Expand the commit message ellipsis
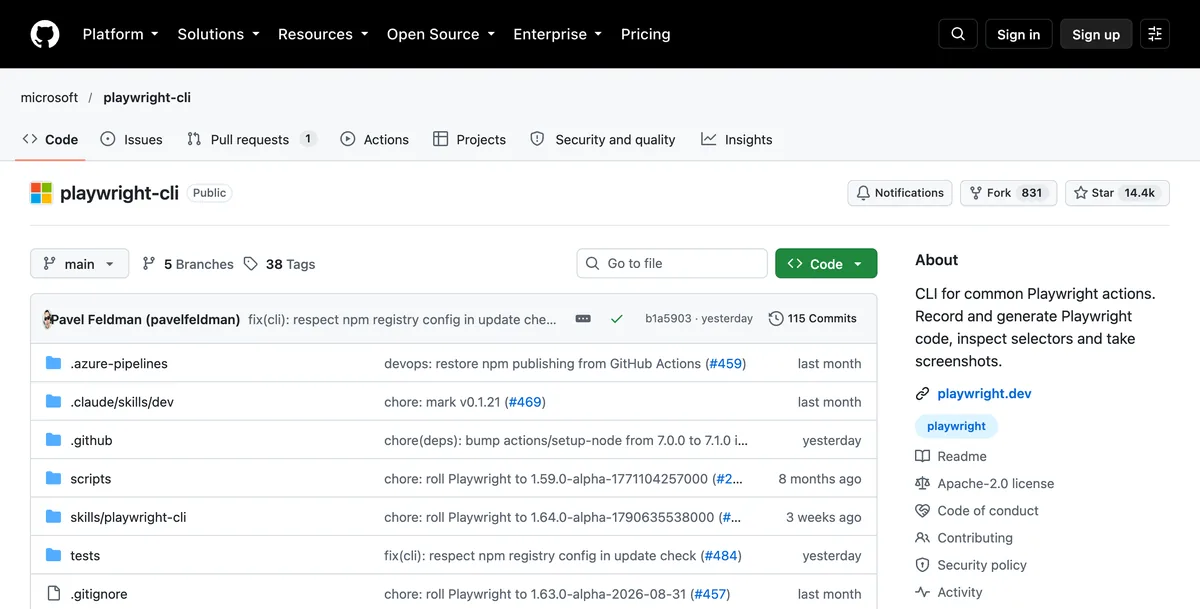This screenshot has width=1200, height=609. pyautogui.click(x=583, y=319)
